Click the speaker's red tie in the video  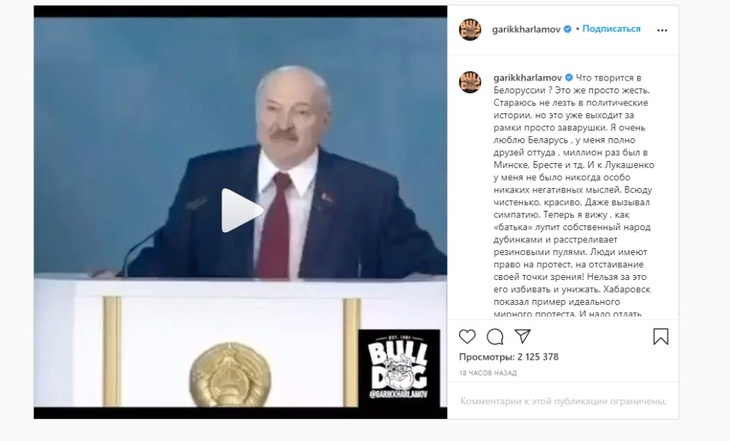pos(274,226)
